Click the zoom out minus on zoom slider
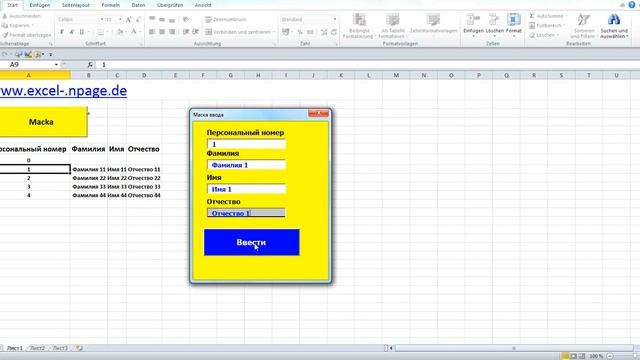Screen dimensions: 640x360 (610, 356)
